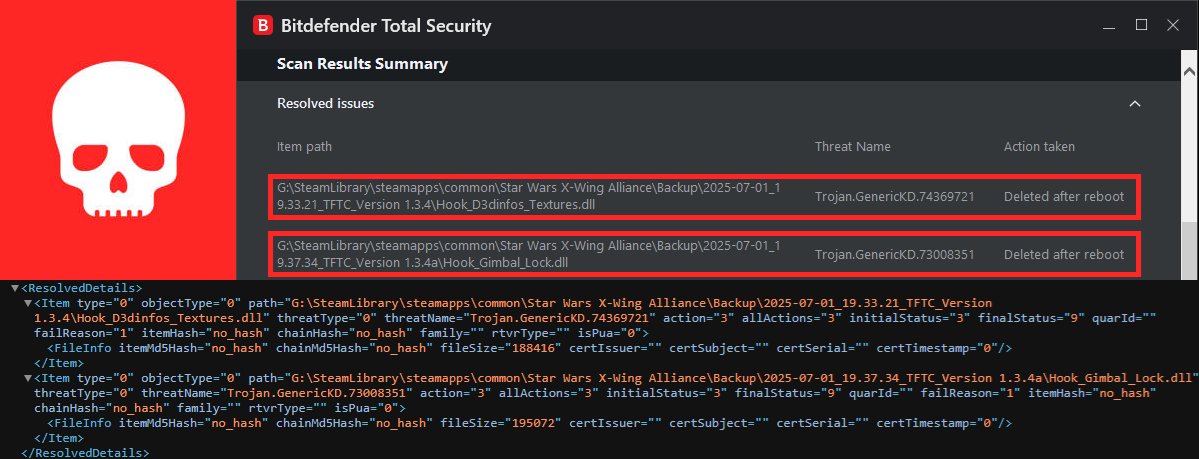Collapse the ResolvedDetails XML node triangle

pos(15,288)
